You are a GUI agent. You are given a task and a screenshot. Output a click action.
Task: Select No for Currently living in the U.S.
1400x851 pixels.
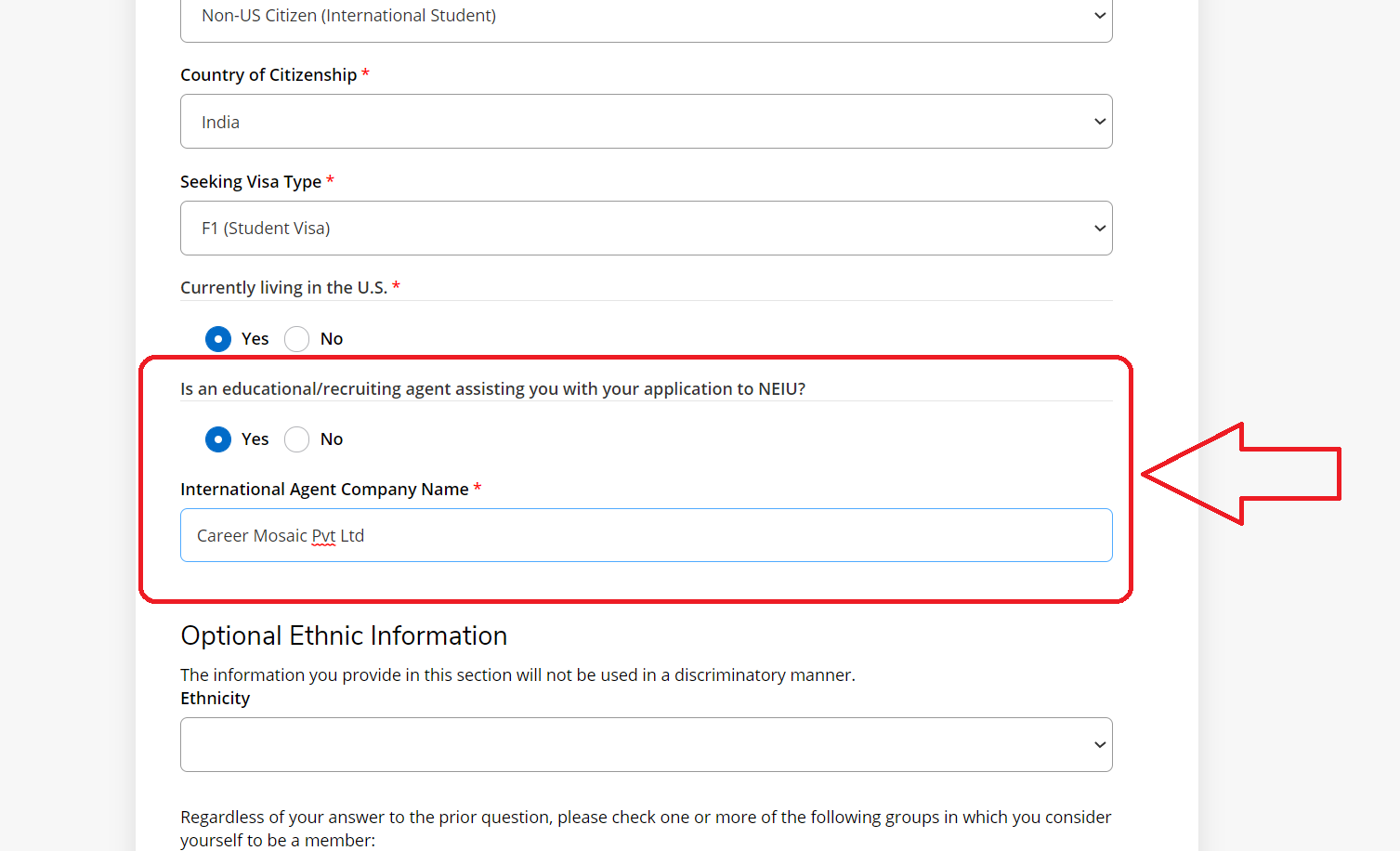pos(297,339)
